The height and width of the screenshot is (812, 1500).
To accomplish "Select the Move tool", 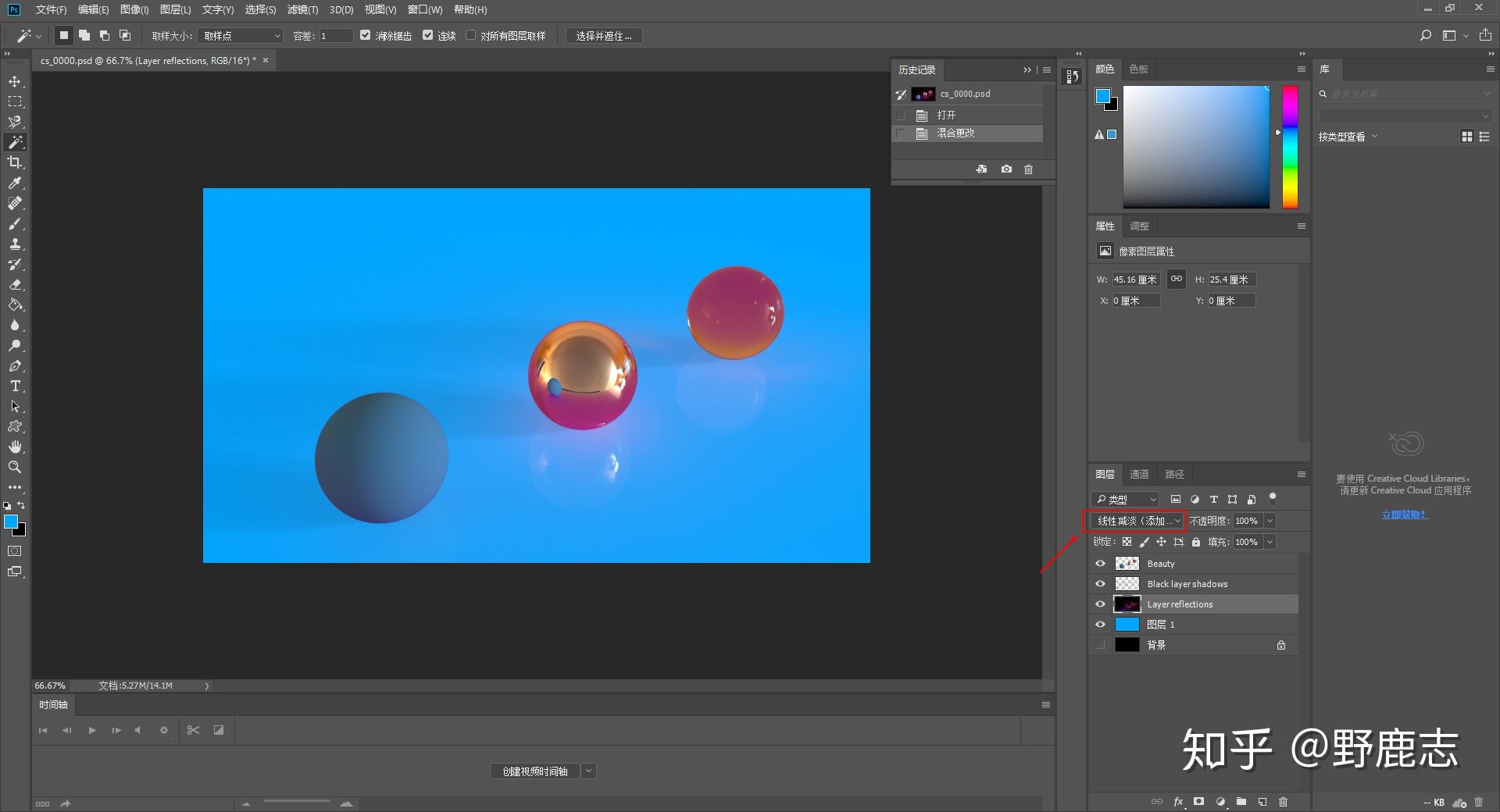I will 15,82.
